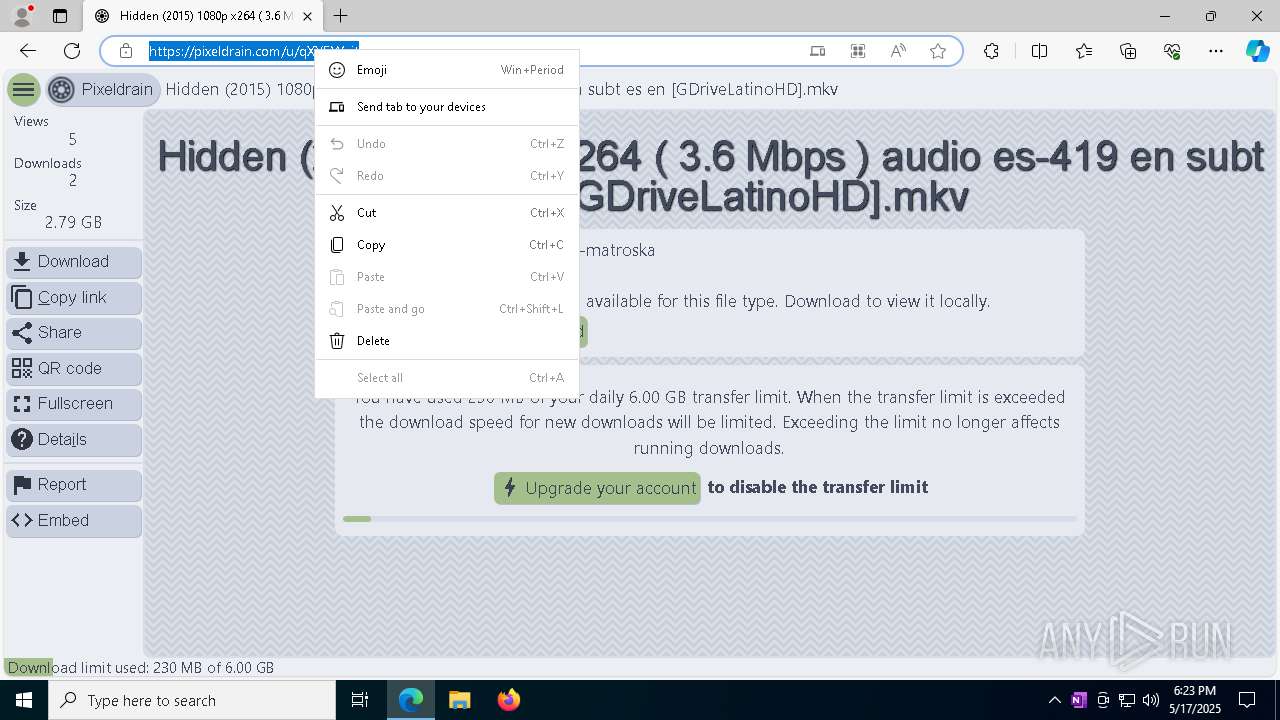This screenshot has height=720, width=1280.
Task: Add page to favorites star
Action: pyautogui.click(x=938, y=51)
